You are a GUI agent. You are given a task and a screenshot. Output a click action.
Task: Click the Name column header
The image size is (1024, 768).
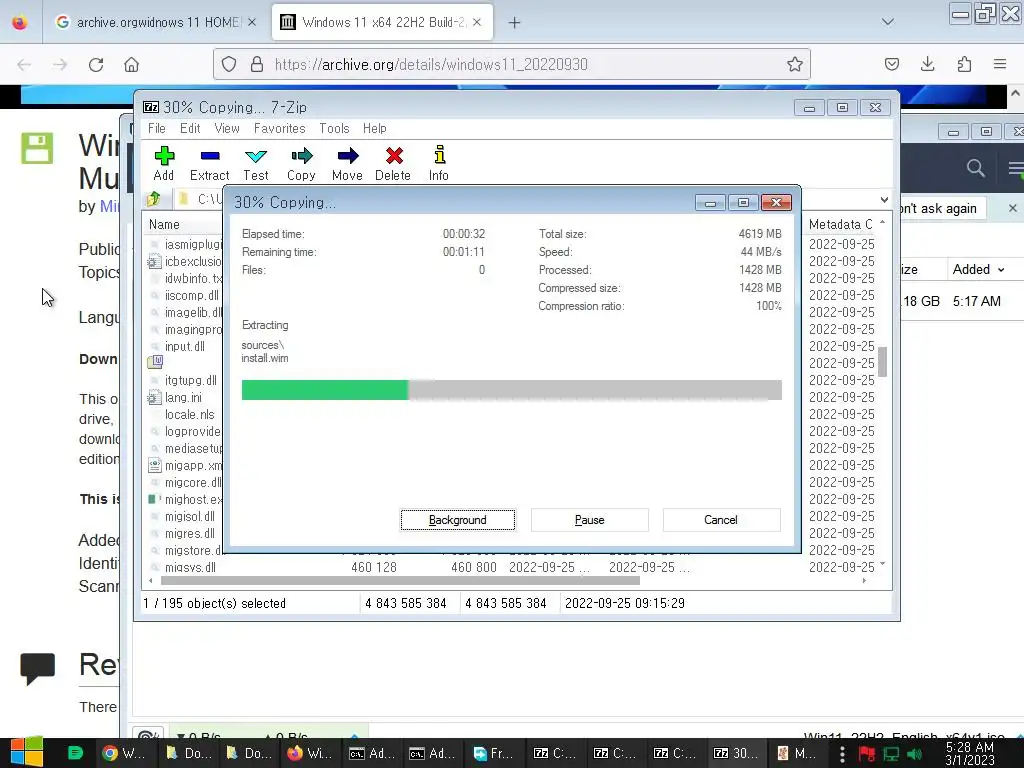click(x=164, y=224)
